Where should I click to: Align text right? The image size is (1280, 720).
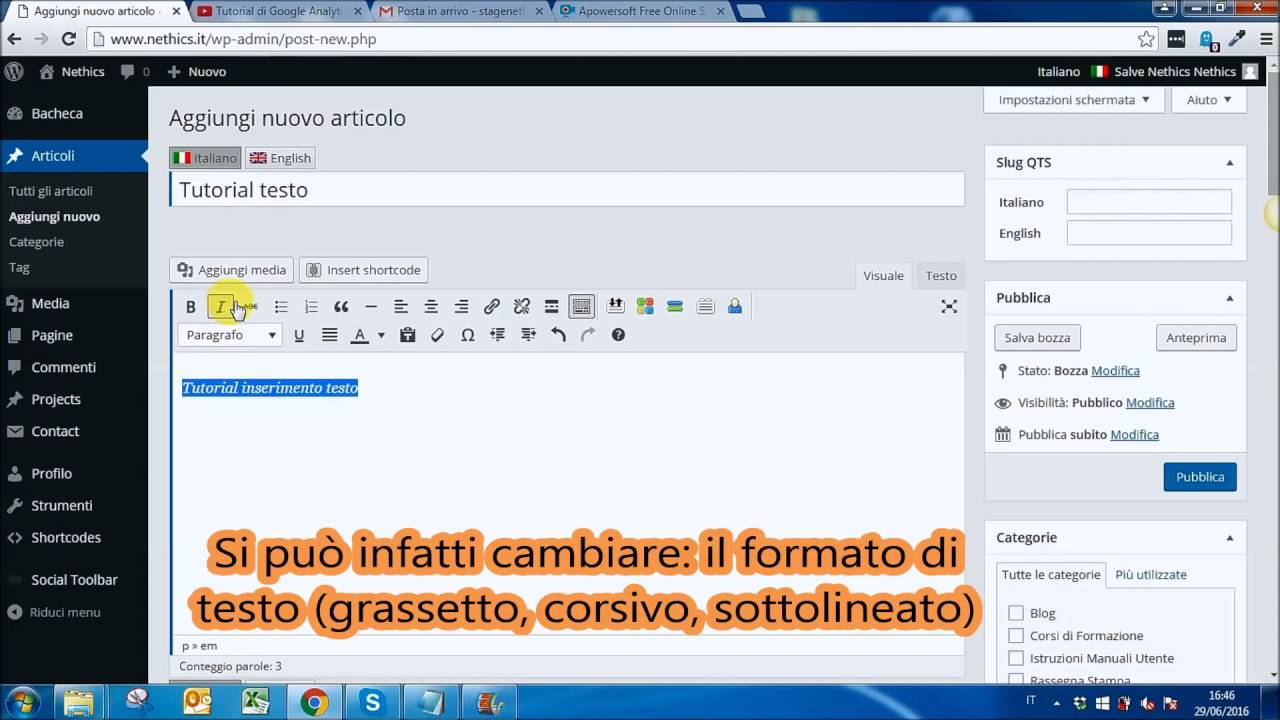461,307
